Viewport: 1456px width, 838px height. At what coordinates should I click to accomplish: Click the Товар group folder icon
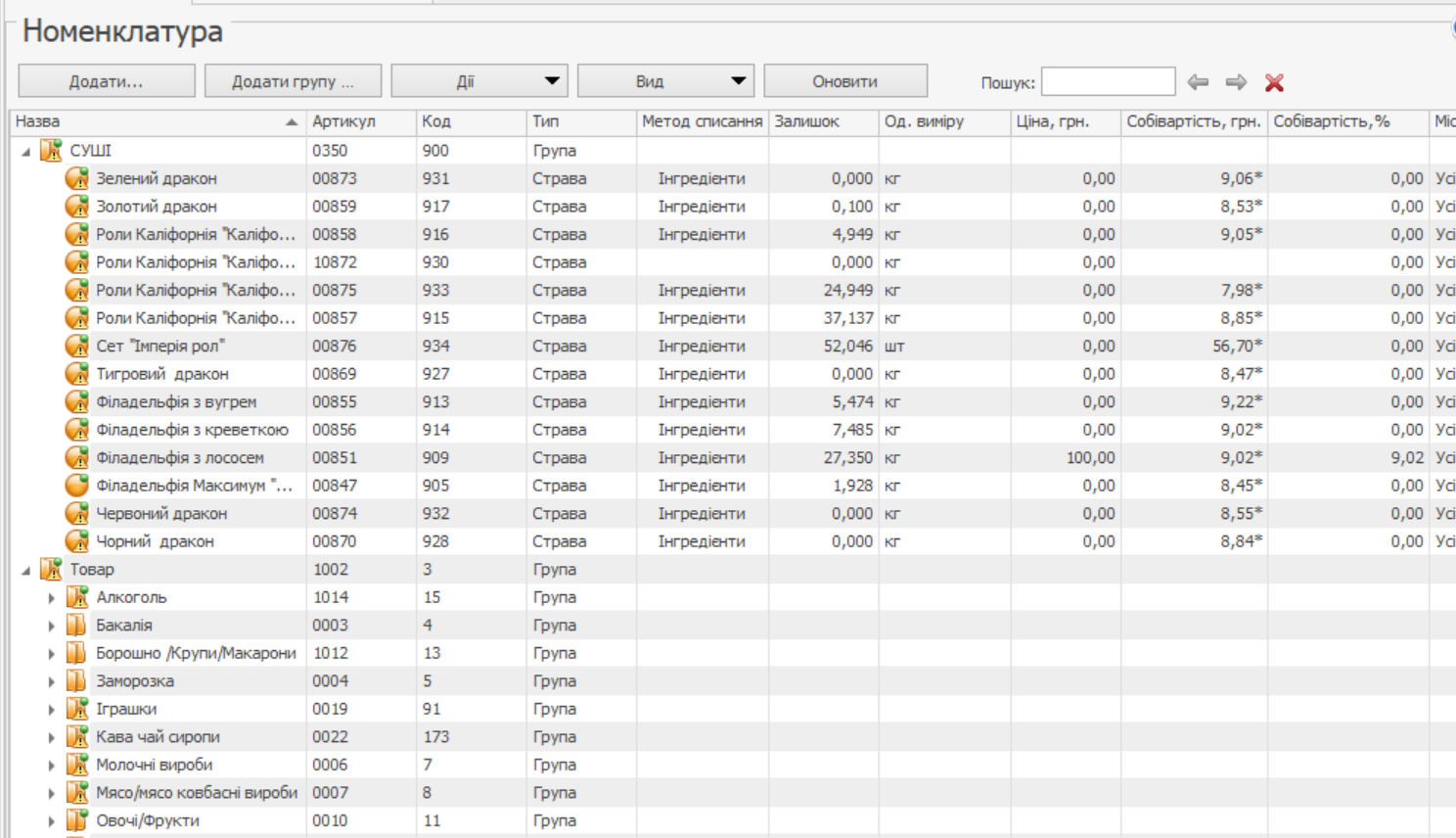(x=51, y=569)
